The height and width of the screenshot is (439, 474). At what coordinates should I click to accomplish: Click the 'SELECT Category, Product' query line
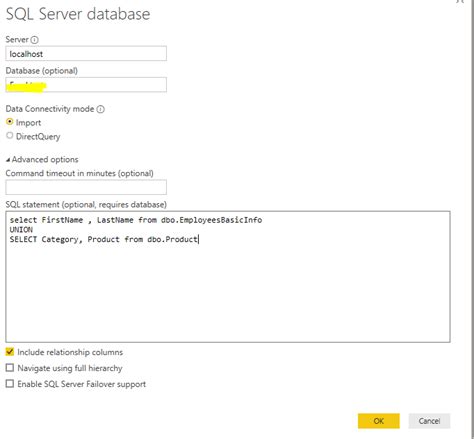point(104,239)
